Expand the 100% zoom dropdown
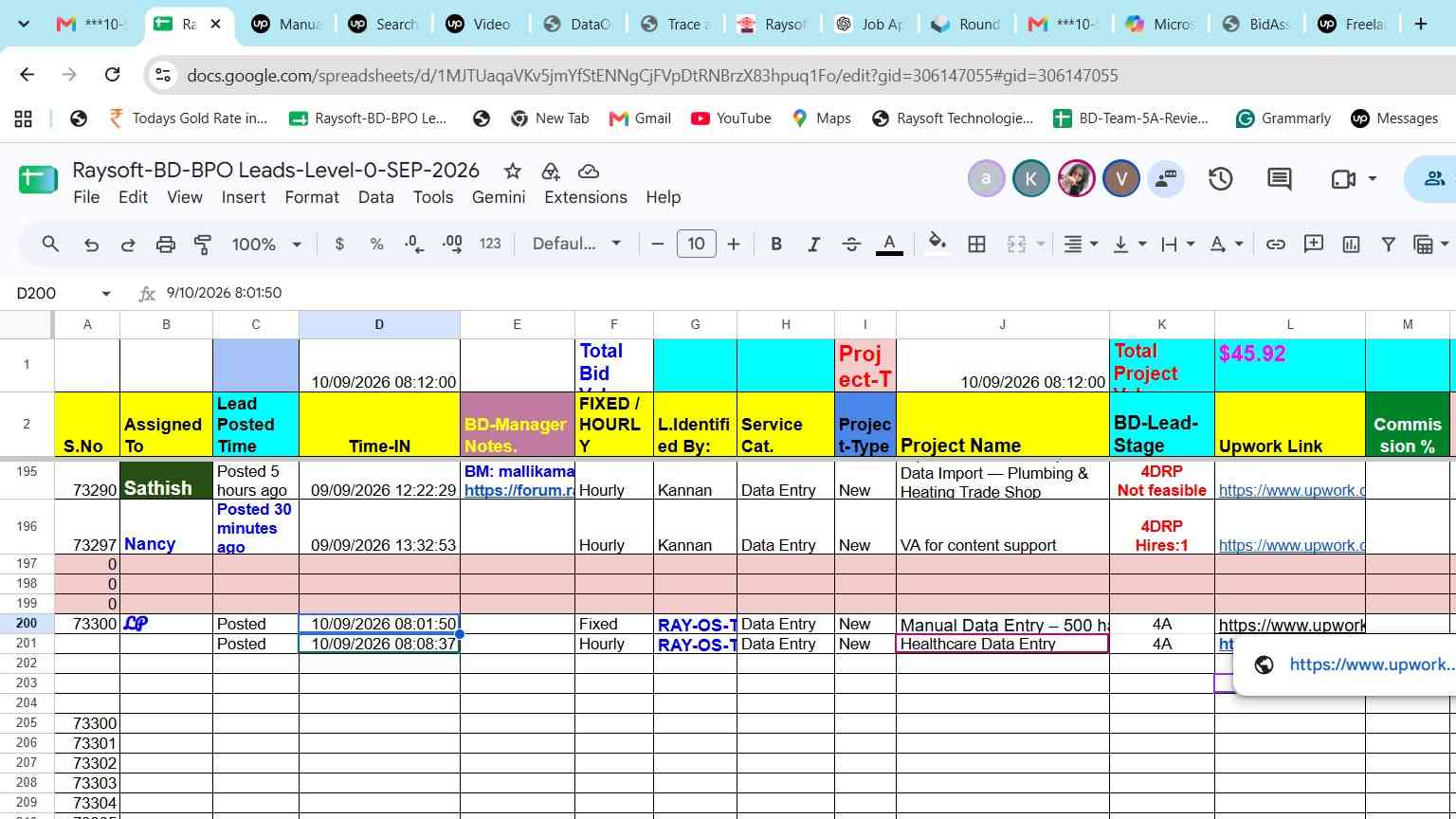The image size is (1456, 819). [x=266, y=245]
